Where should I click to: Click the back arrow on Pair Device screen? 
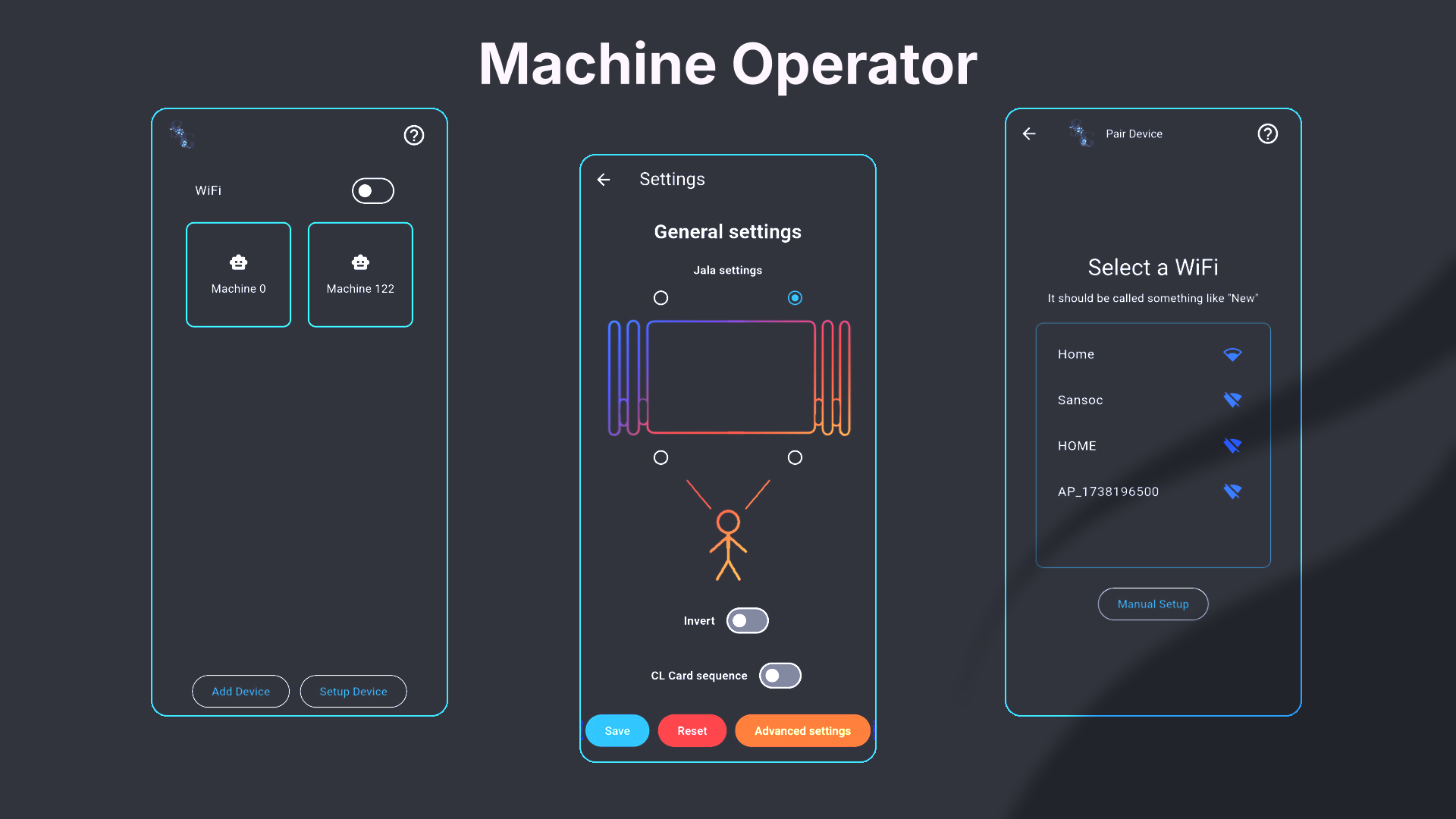point(1030,133)
